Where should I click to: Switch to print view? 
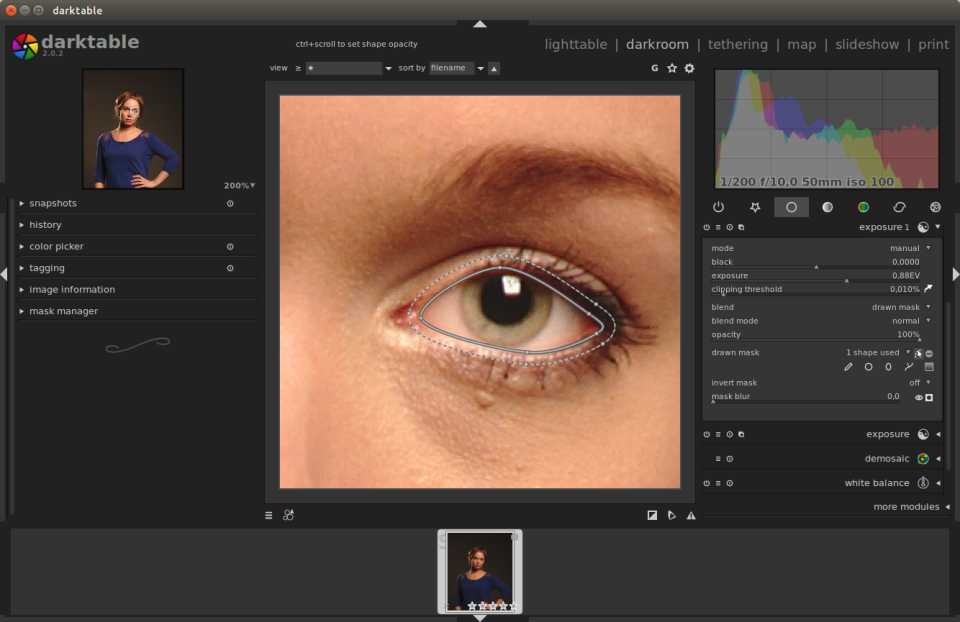(x=933, y=44)
